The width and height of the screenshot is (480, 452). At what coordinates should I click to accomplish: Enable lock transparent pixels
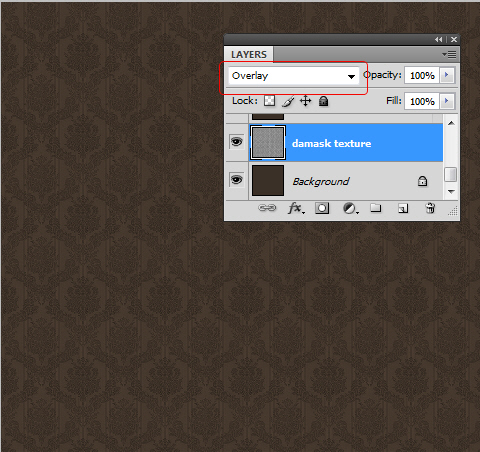pyautogui.click(x=270, y=101)
